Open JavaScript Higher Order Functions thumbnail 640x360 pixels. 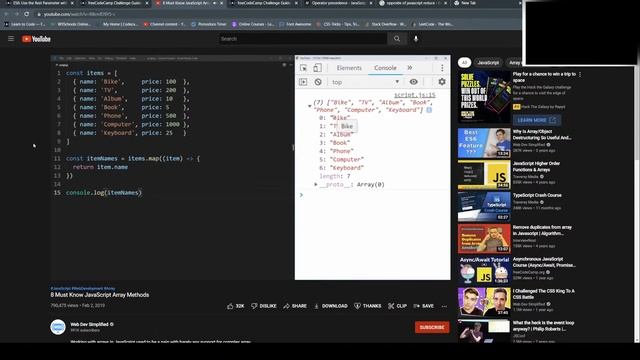tap(484, 175)
